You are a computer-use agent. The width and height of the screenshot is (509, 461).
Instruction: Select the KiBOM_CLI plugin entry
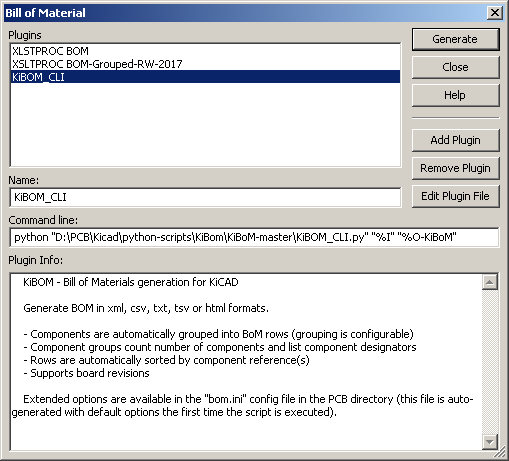[205, 77]
